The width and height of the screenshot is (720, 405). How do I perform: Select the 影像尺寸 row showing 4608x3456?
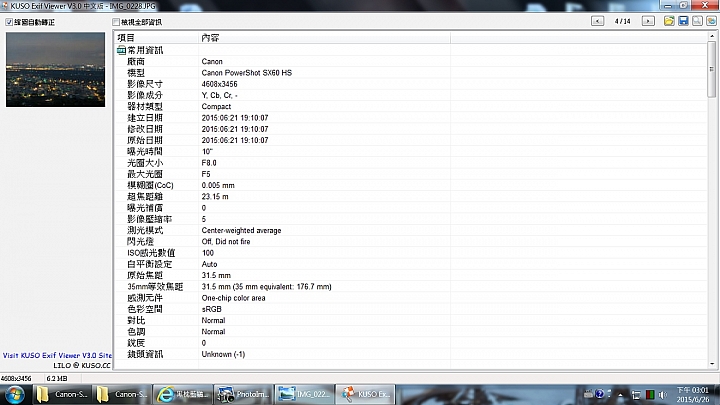[411, 84]
